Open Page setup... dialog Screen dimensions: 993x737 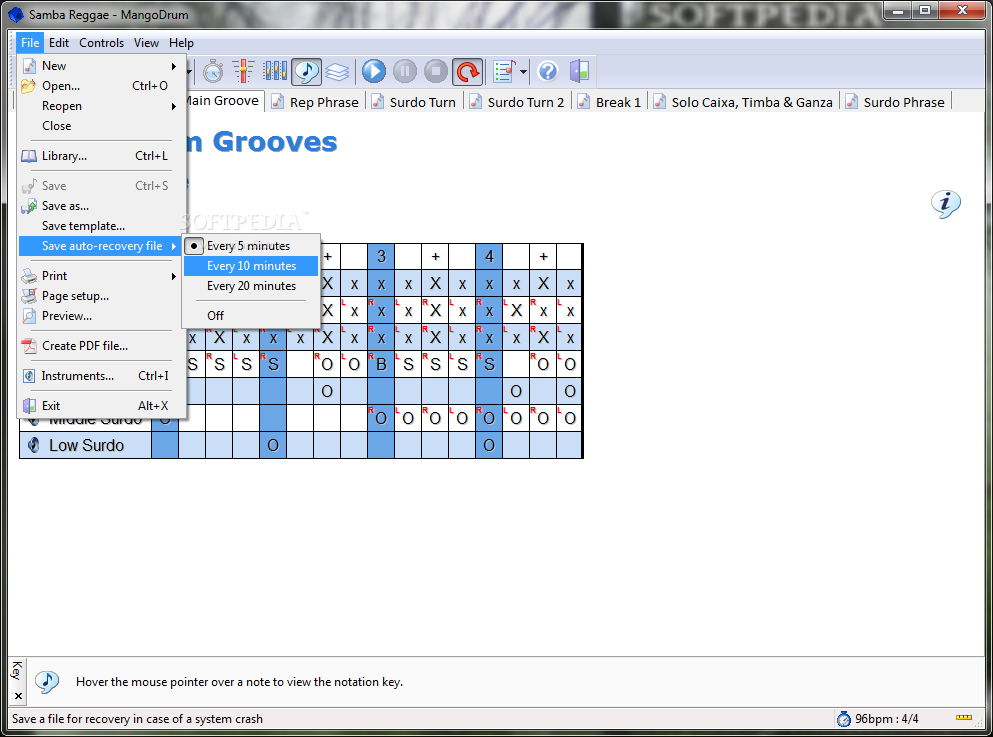pos(100,296)
